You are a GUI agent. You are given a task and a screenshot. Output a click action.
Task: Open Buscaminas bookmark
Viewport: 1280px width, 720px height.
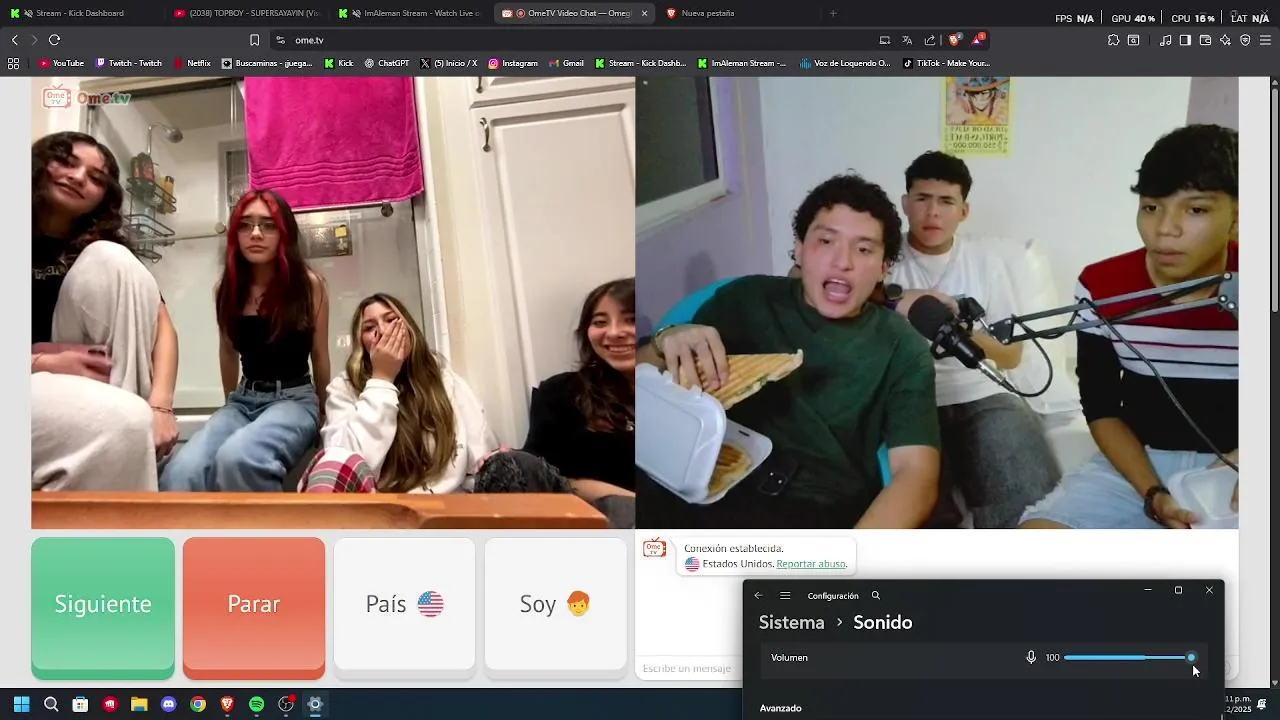click(267, 63)
